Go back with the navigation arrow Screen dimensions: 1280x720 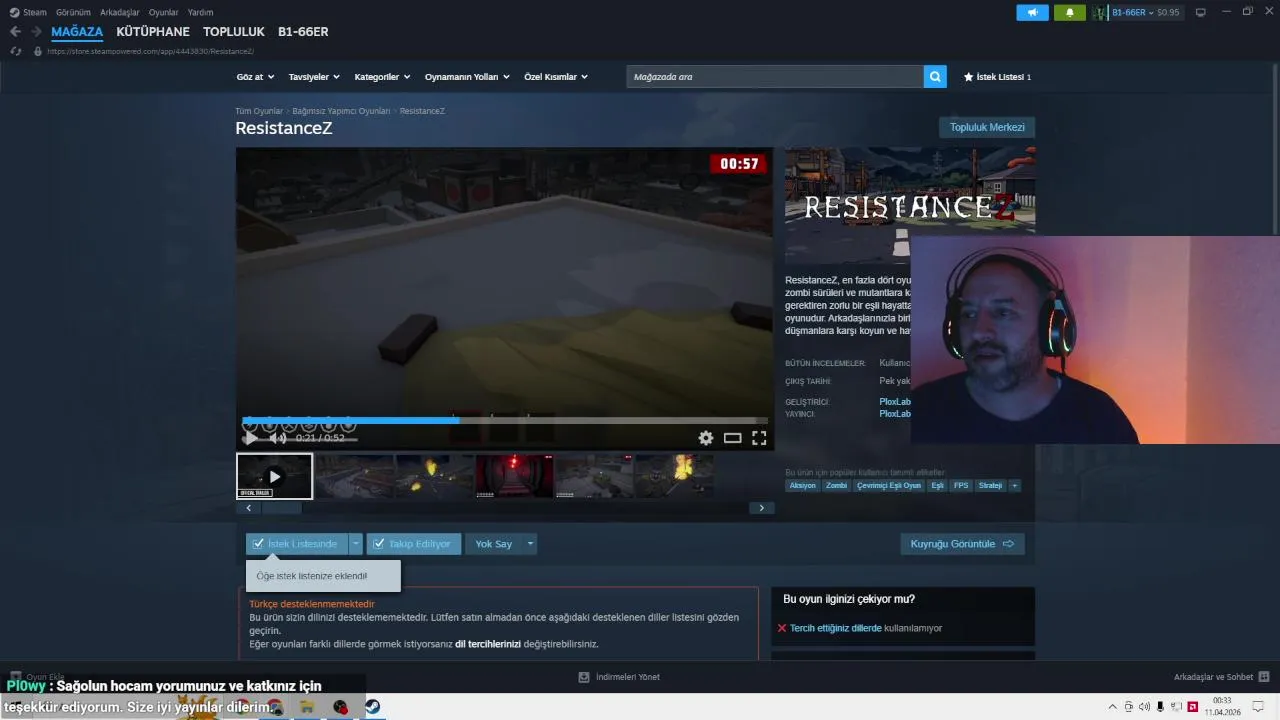[x=15, y=32]
